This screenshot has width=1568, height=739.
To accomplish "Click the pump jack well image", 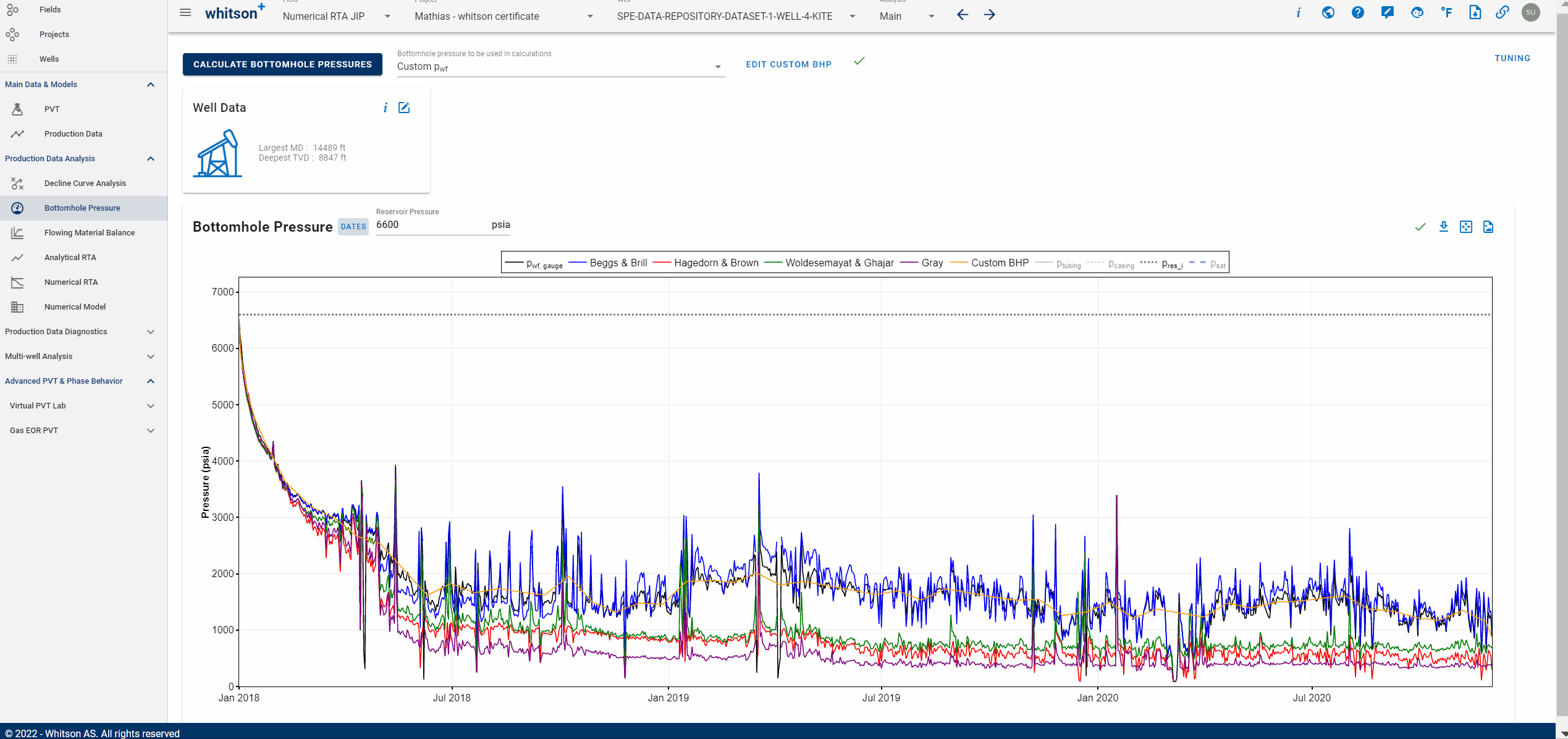I will point(217,153).
